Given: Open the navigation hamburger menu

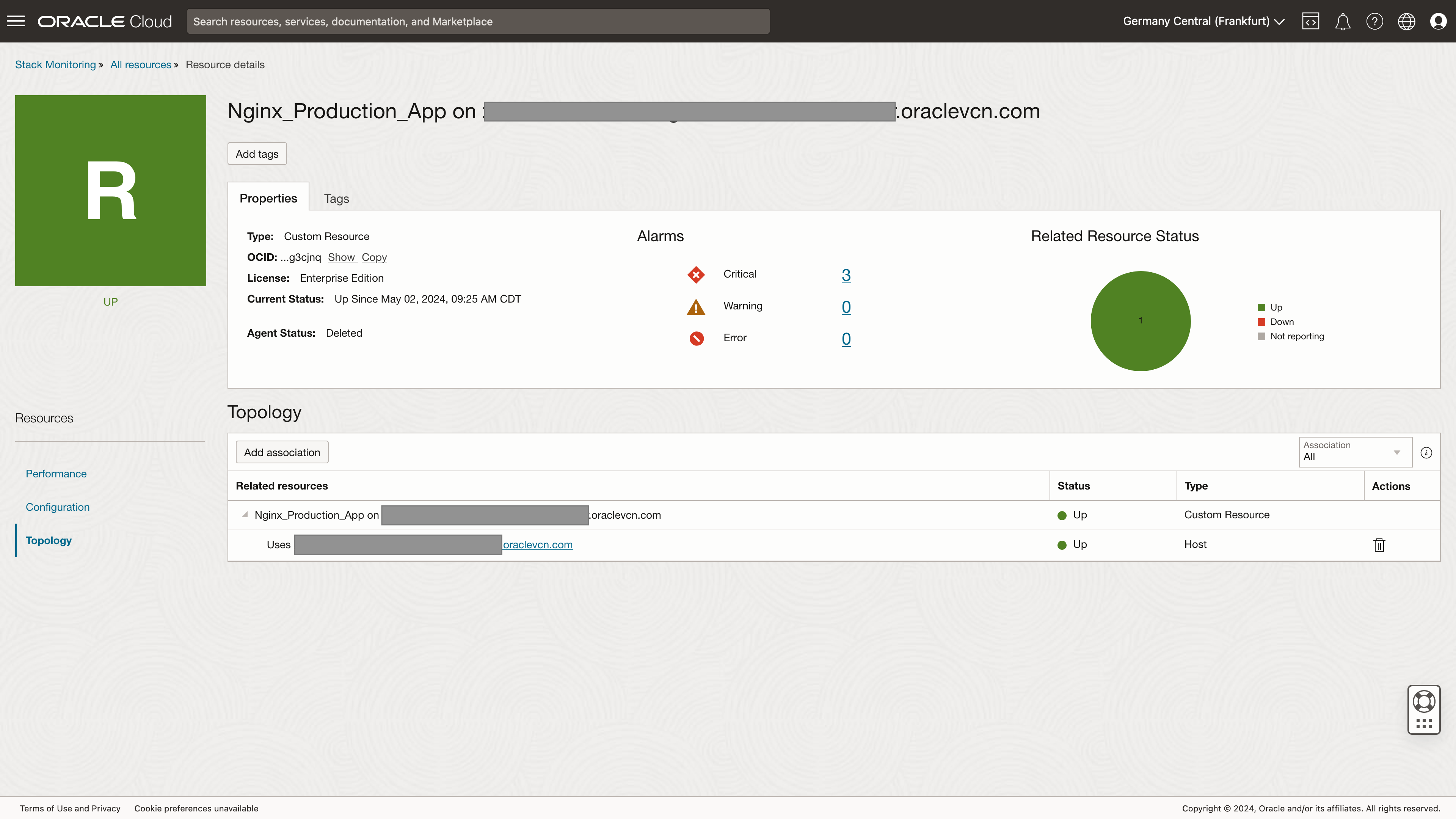Looking at the screenshot, I should click(16, 21).
